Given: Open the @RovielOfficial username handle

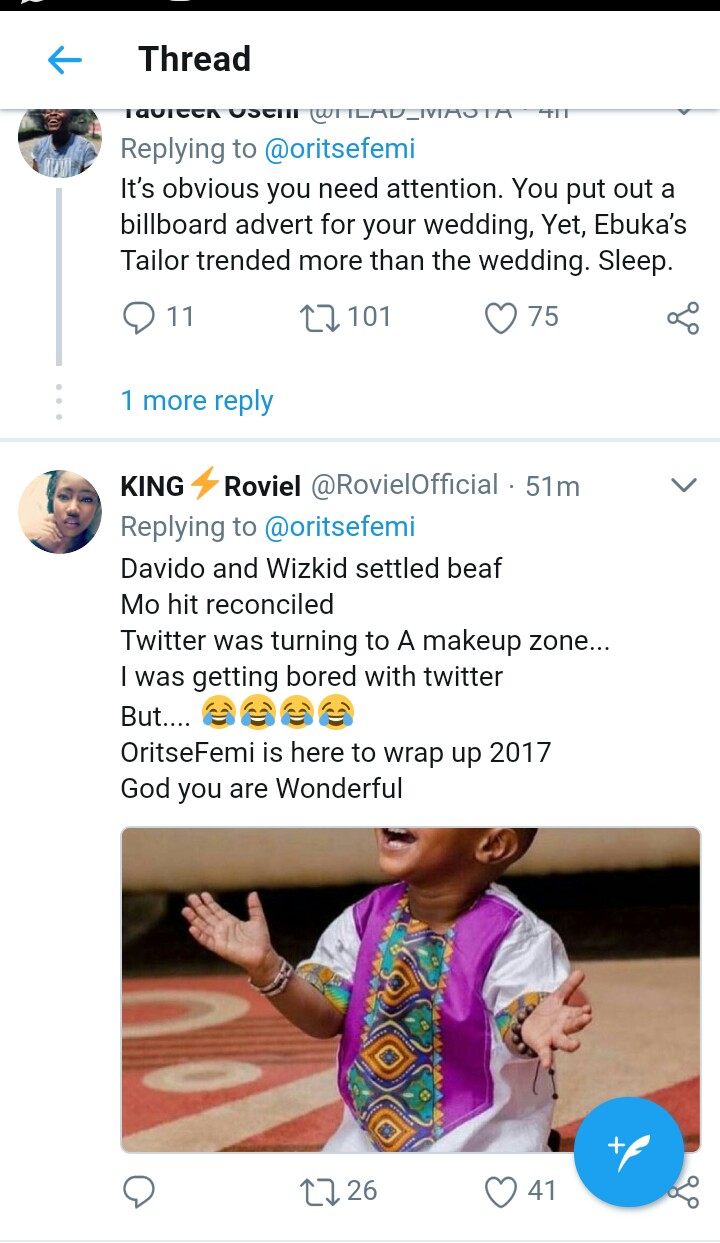Looking at the screenshot, I should tap(405, 486).
